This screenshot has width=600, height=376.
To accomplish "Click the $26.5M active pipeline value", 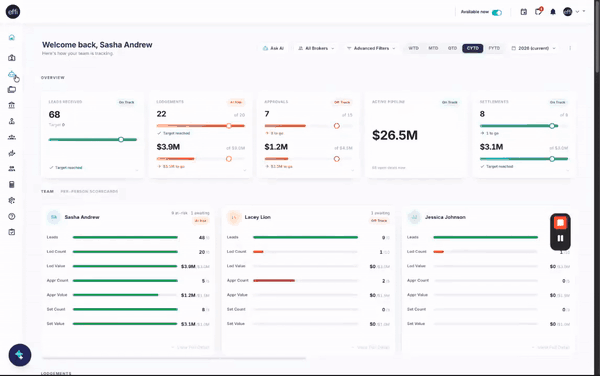I will click(395, 135).
